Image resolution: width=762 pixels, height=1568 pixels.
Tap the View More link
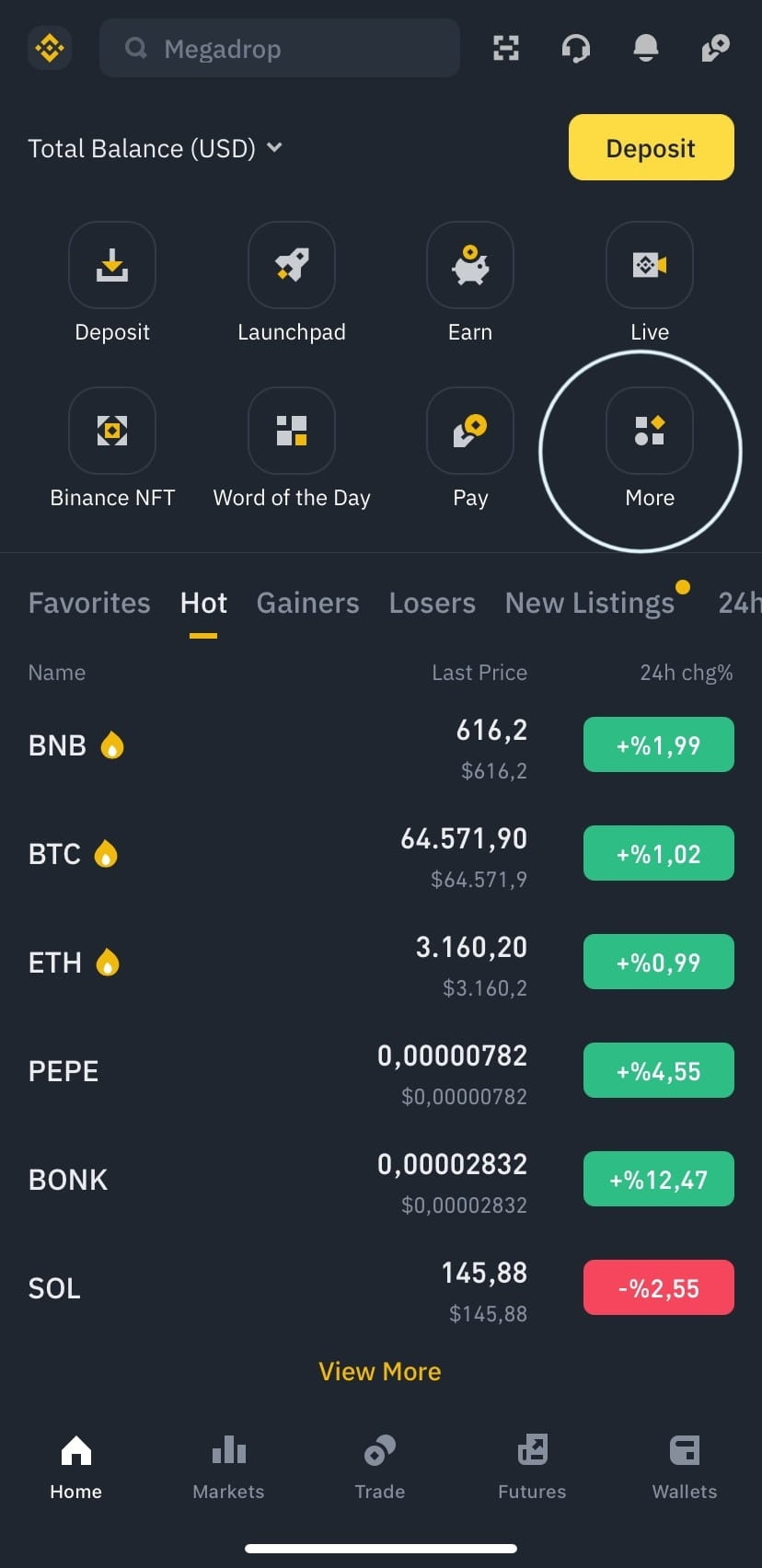(x=380, y=1371)
